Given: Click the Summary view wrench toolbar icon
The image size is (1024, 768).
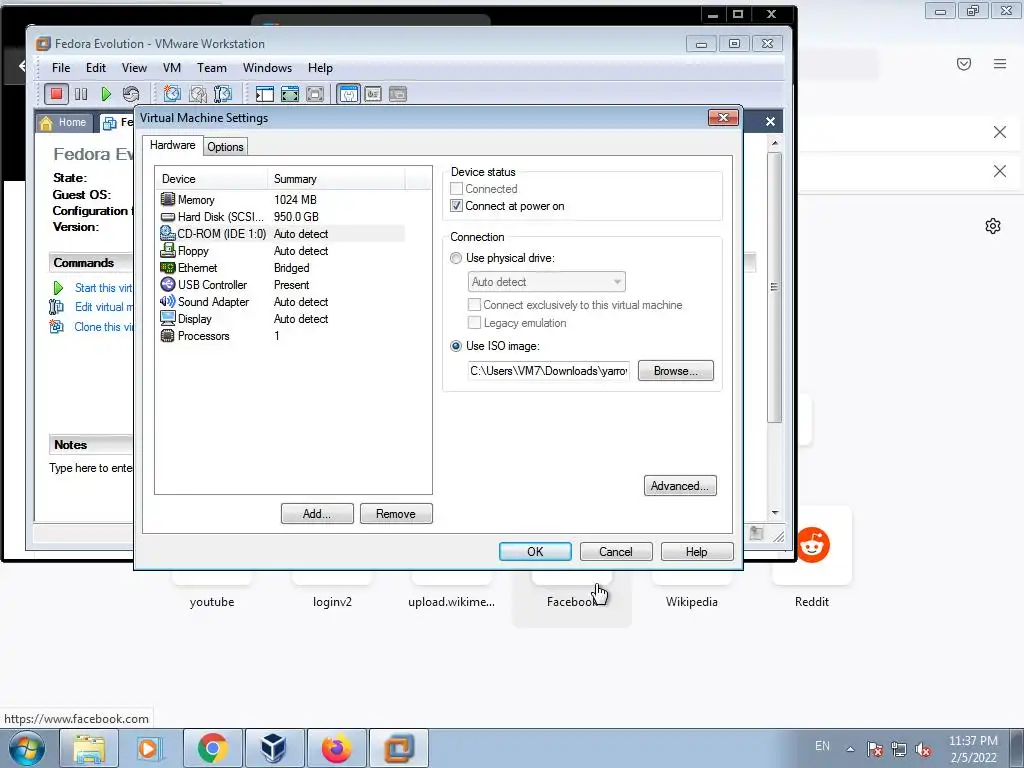Looking at the screenshot, I should point(348,94).
